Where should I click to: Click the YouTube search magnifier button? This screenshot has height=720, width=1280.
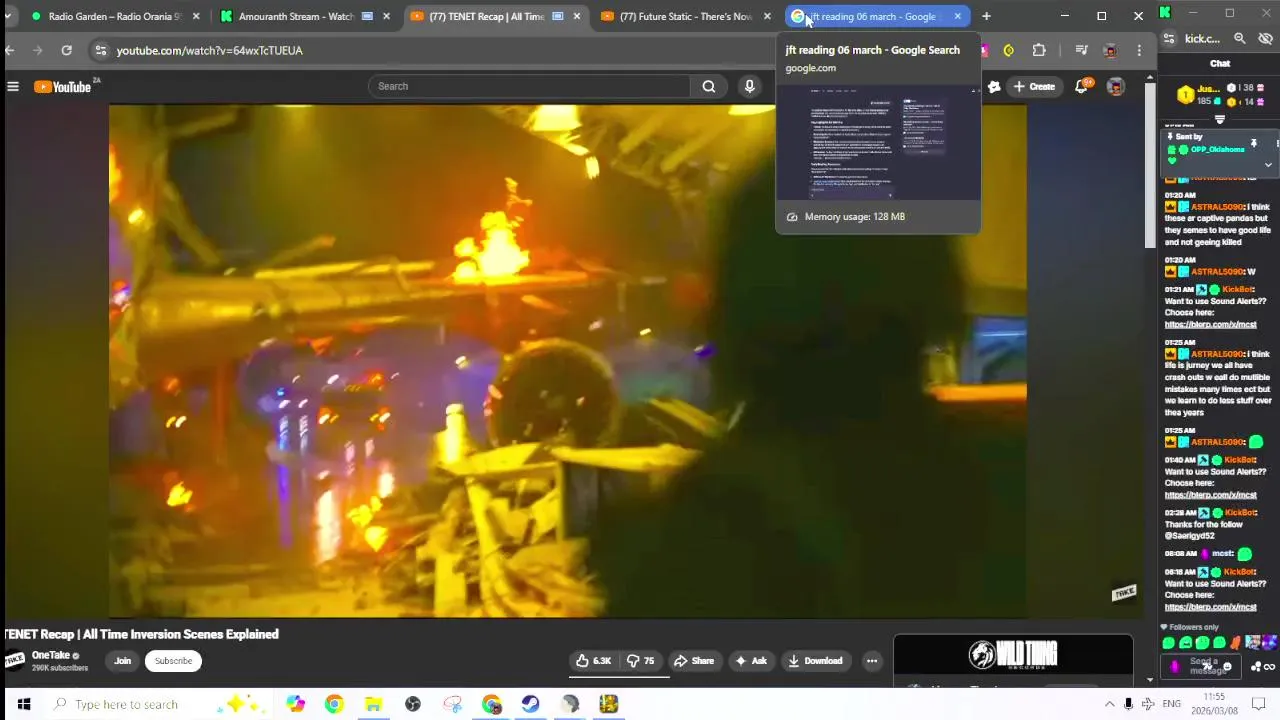tap(709, 86)
